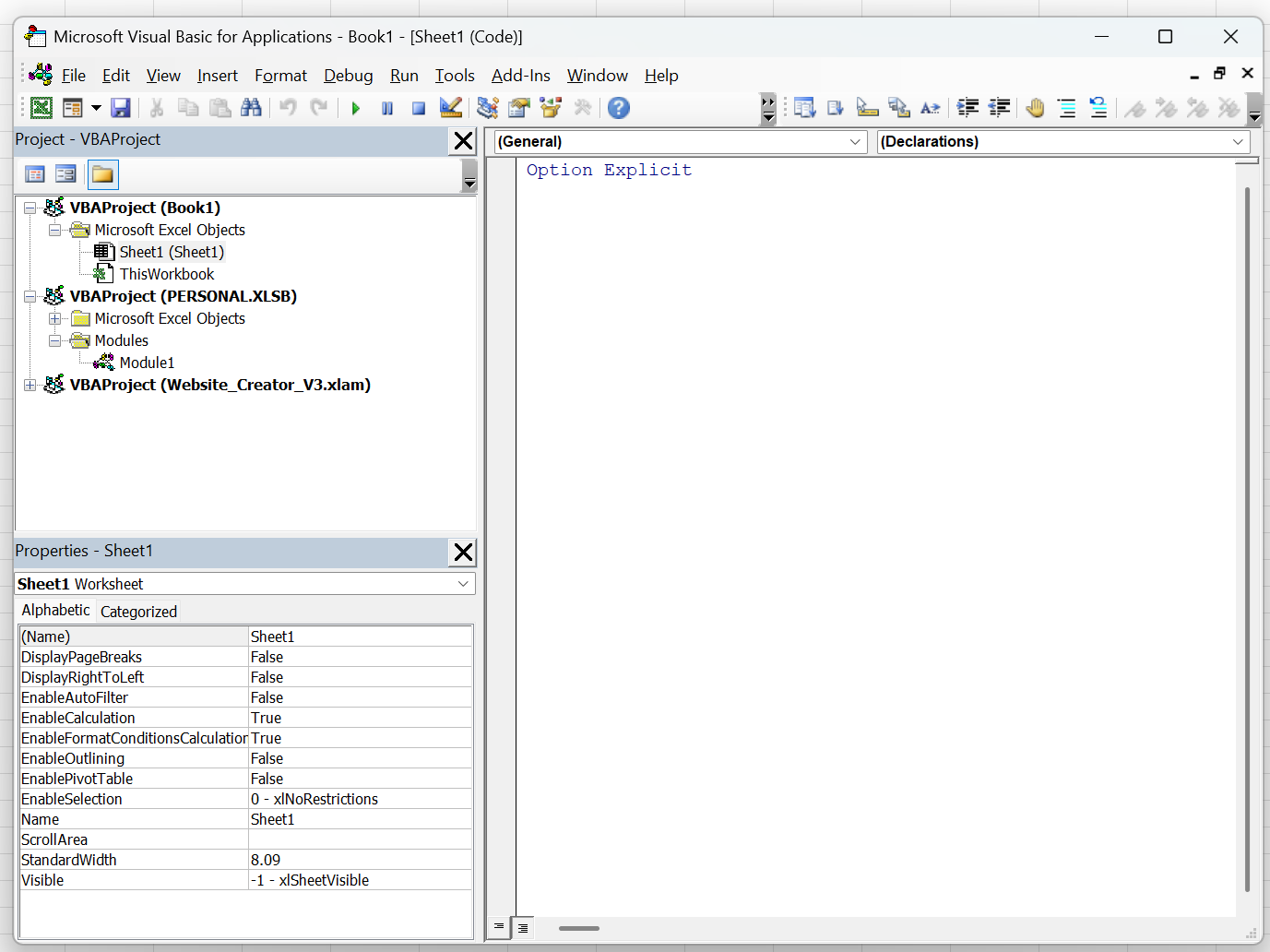The width and height of the screenshot is (1270, 952).
Task: Open the Insert object dropdown arrow in toolbar
Action: [96, 108]
